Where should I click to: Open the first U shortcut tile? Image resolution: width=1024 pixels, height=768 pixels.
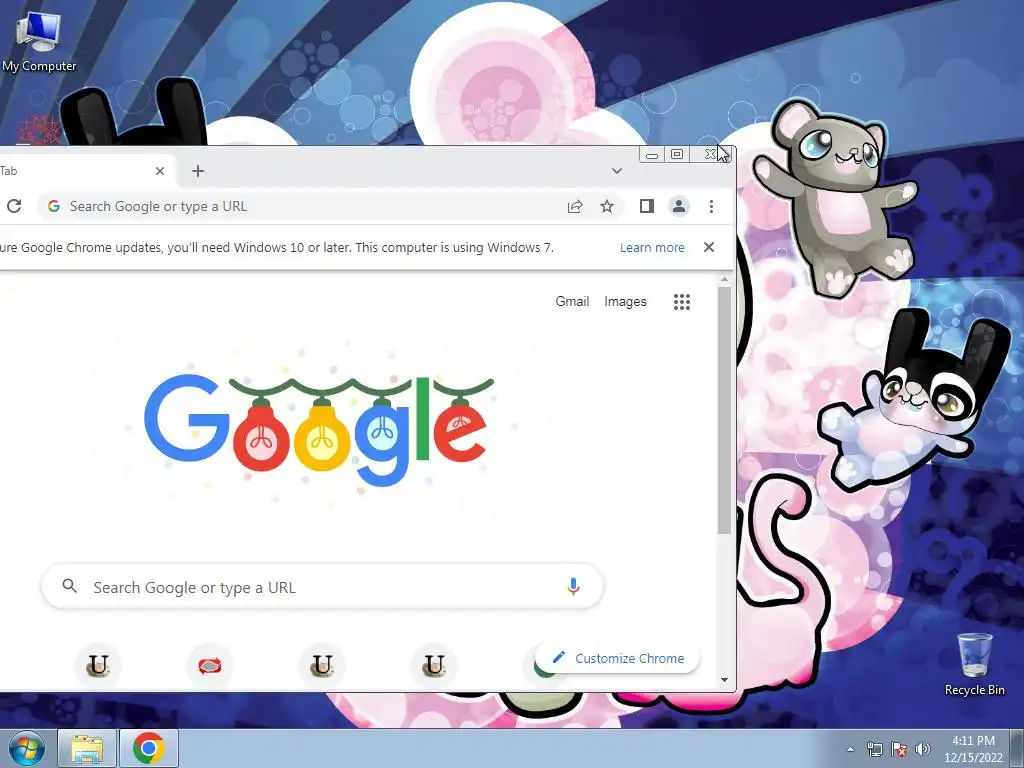coord(98,665)
